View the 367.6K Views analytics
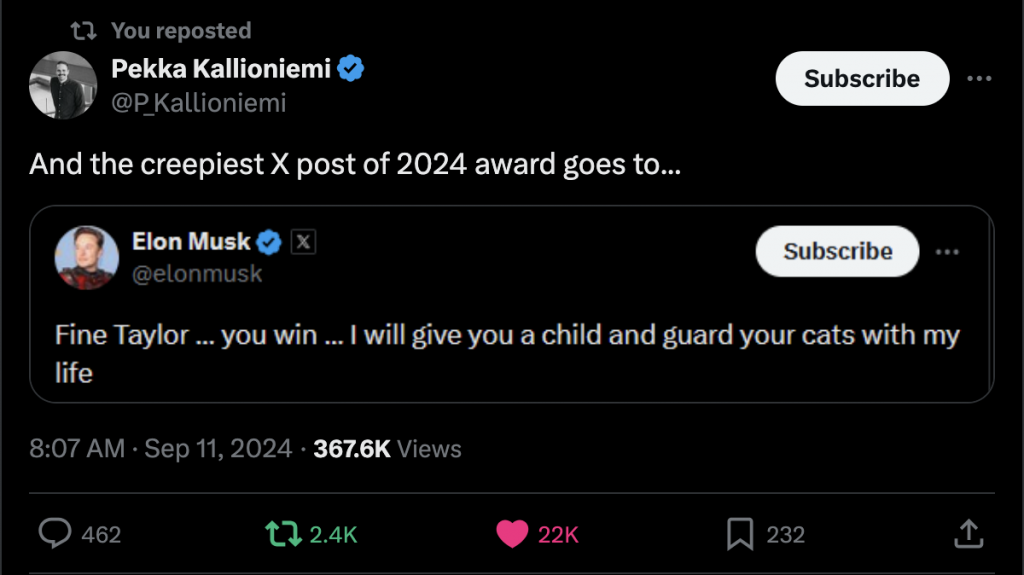This screenshot has width=1024, height=575. tap(387, 449)
